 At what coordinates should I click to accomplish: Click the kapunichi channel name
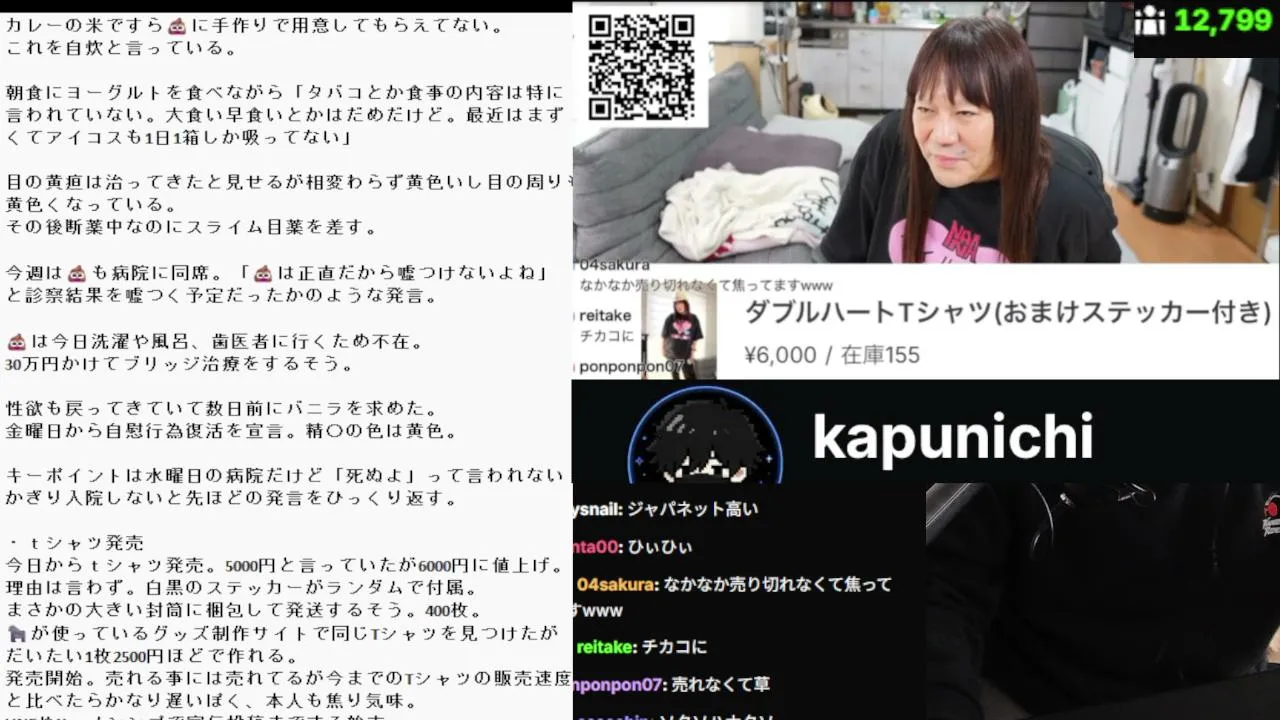[952, 436]
